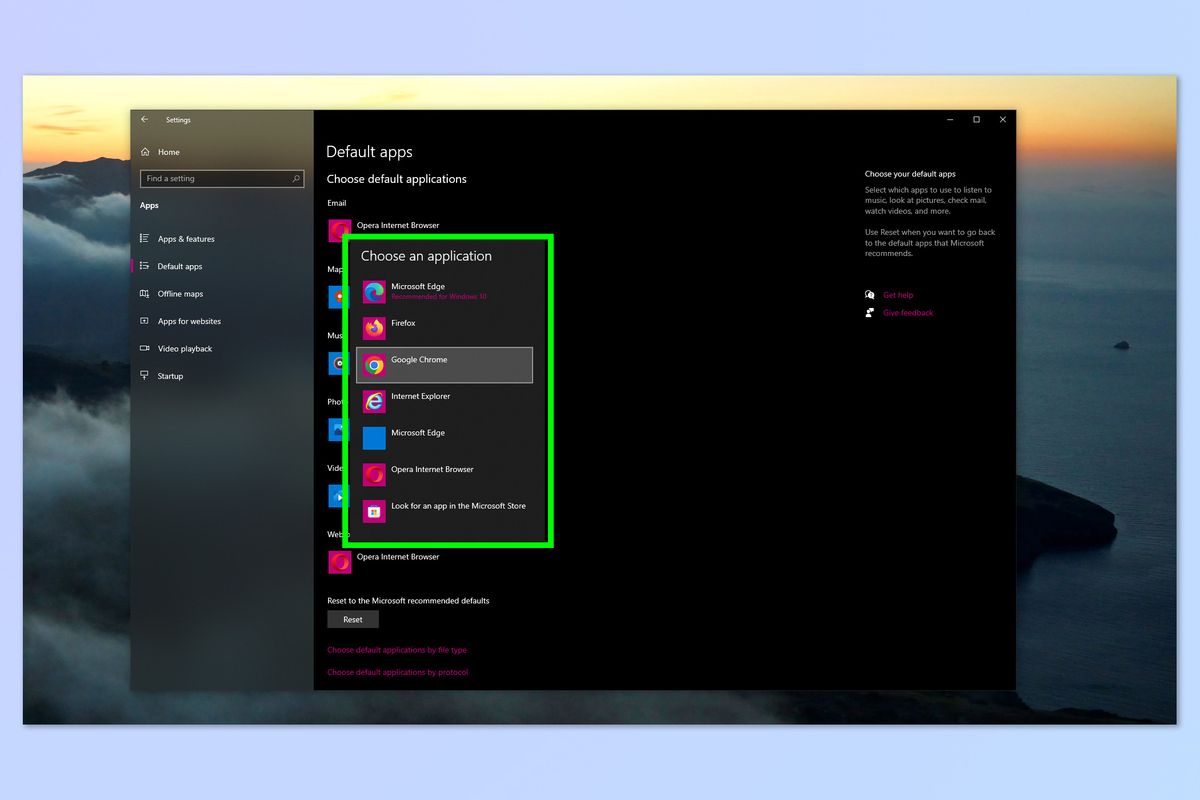The height and width of the screenshot is (800, 1200).
Task: Click the Offline maps sidebar icon
Action: click(146, 293)
